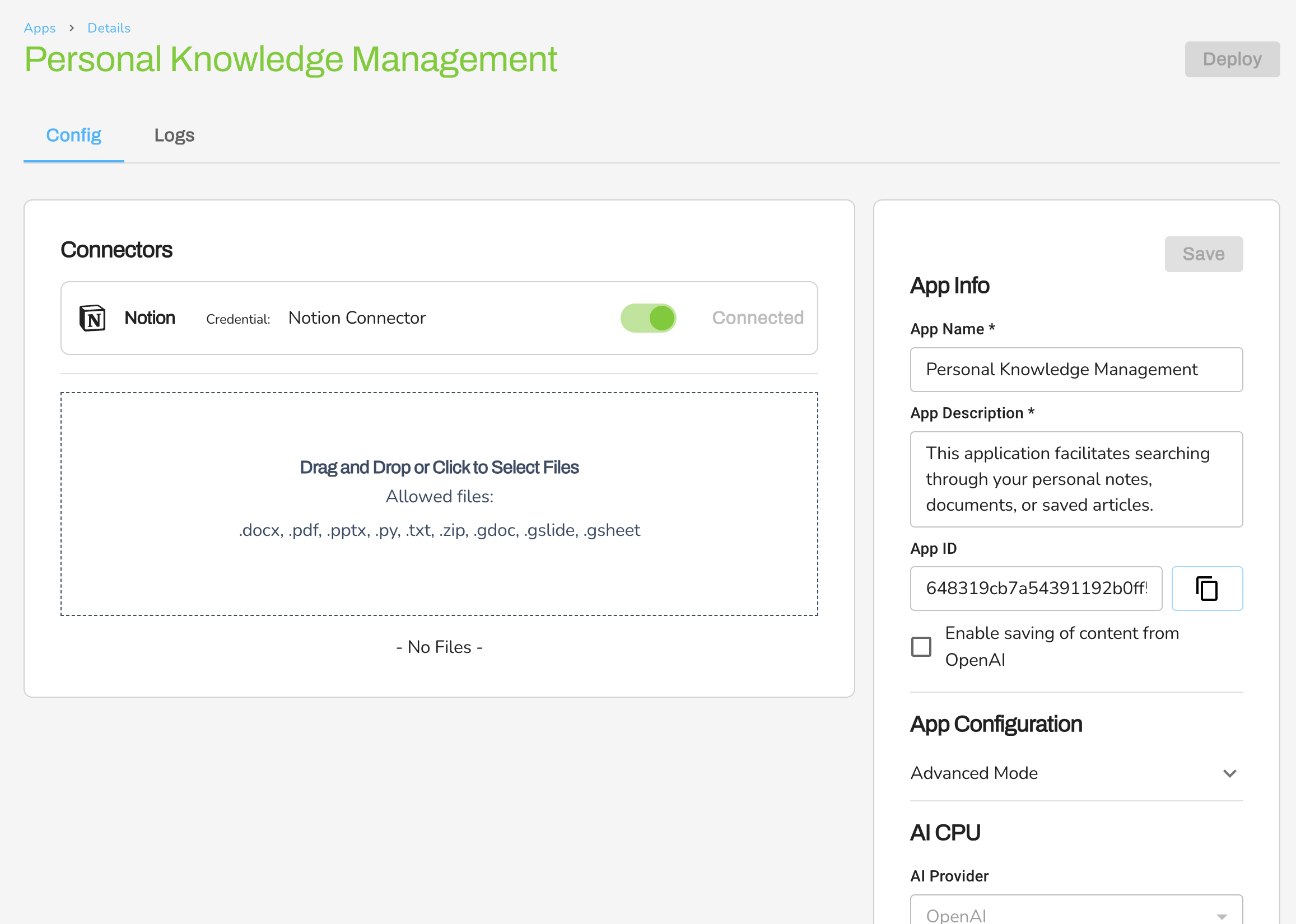Viewport: 1296px width, 924px height.
Task: Click the Notion Connector credential name
Action: 357,318
